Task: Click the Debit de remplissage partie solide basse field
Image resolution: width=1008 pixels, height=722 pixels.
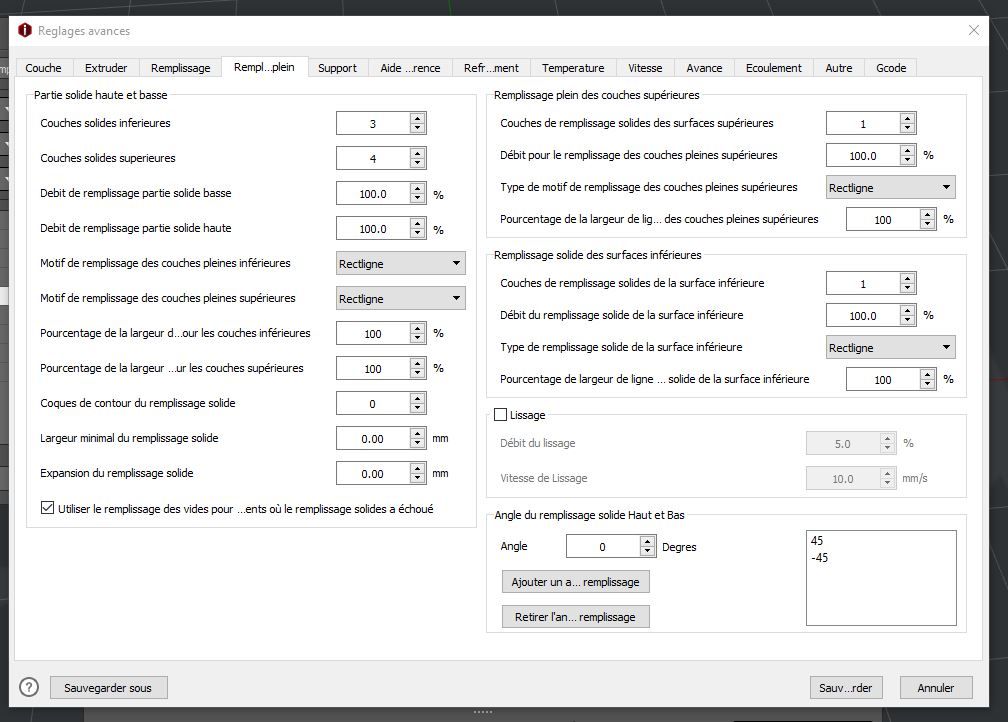Action: pyautogui.click(x=373, y=193)
